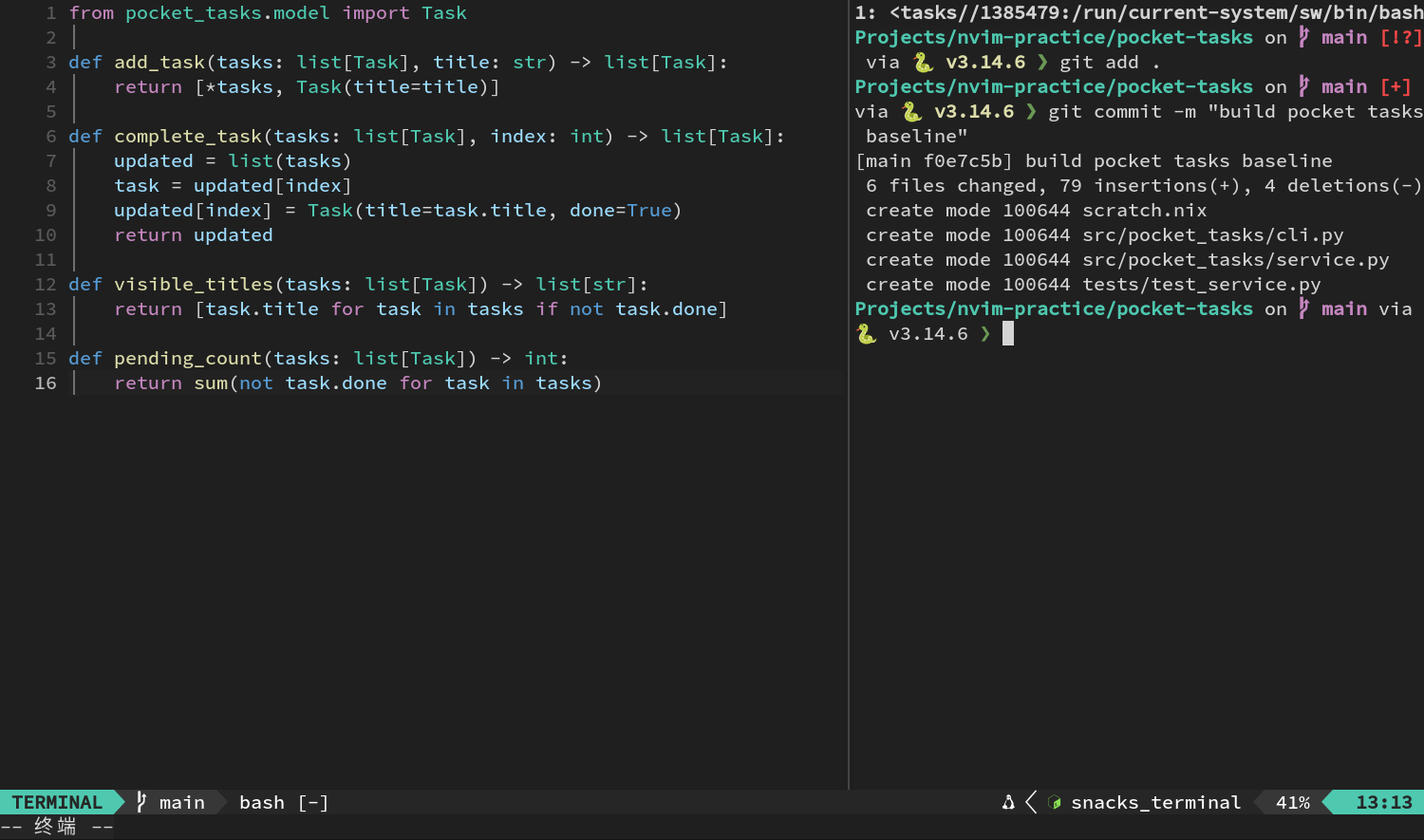Image resolution: width=1424 pixels, height=840 pixels.
Task: Click the commit hash 'f0e7c5b' in the output
Action: click(963, 161)
